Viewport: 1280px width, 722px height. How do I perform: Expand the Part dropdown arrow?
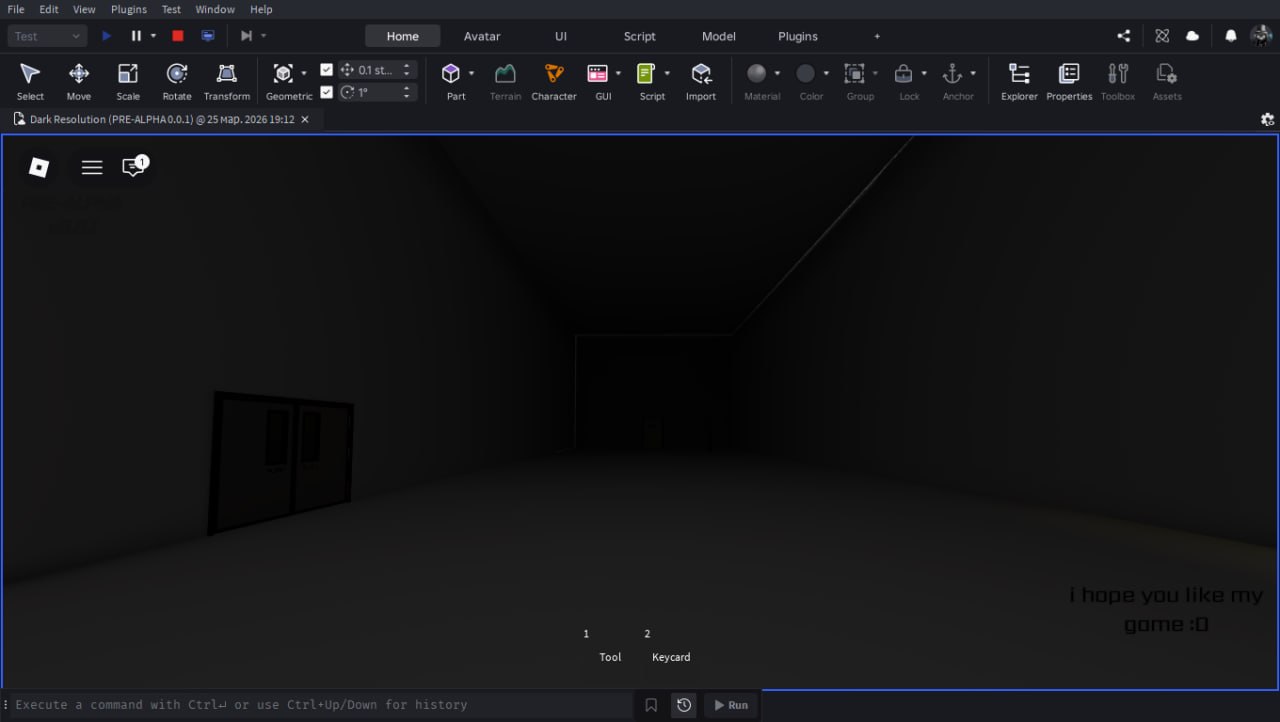(472, 73)
